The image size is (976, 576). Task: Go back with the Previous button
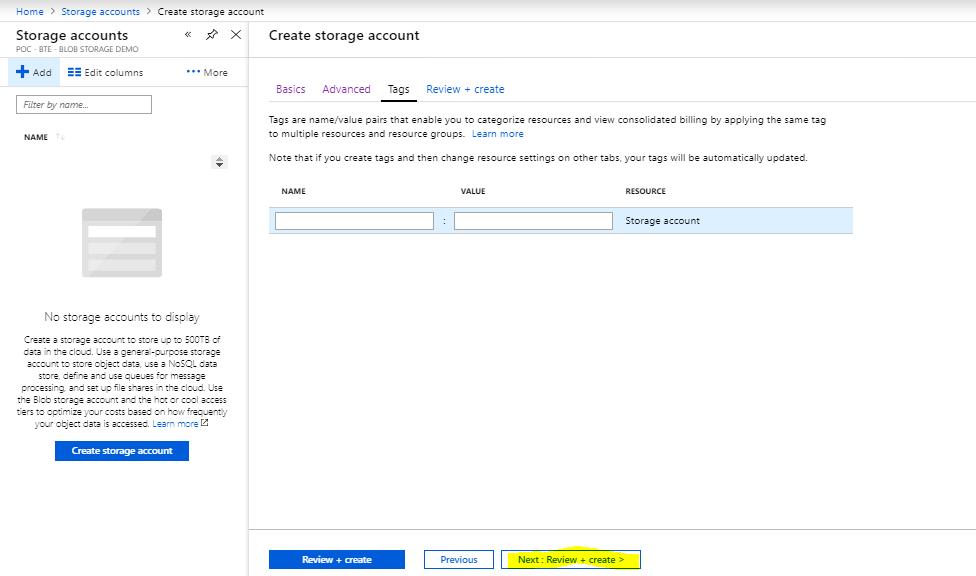[x=459, y=560]
